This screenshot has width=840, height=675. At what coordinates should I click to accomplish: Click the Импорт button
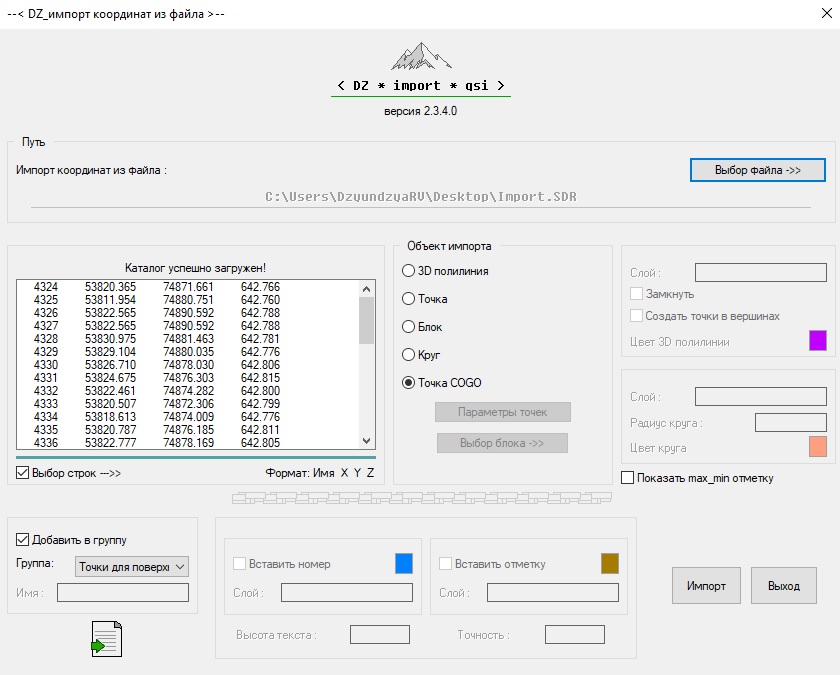[x=706, y=585]
